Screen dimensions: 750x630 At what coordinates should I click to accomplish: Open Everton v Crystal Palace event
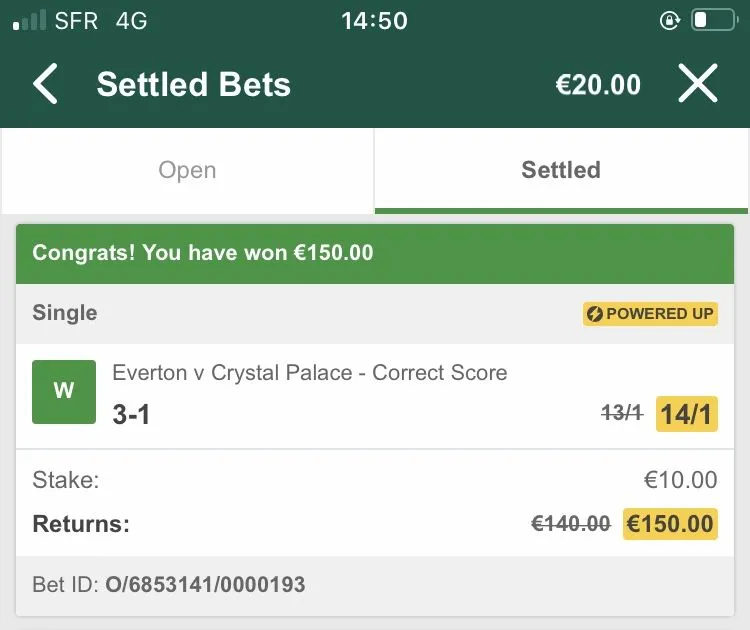(310, 373)
